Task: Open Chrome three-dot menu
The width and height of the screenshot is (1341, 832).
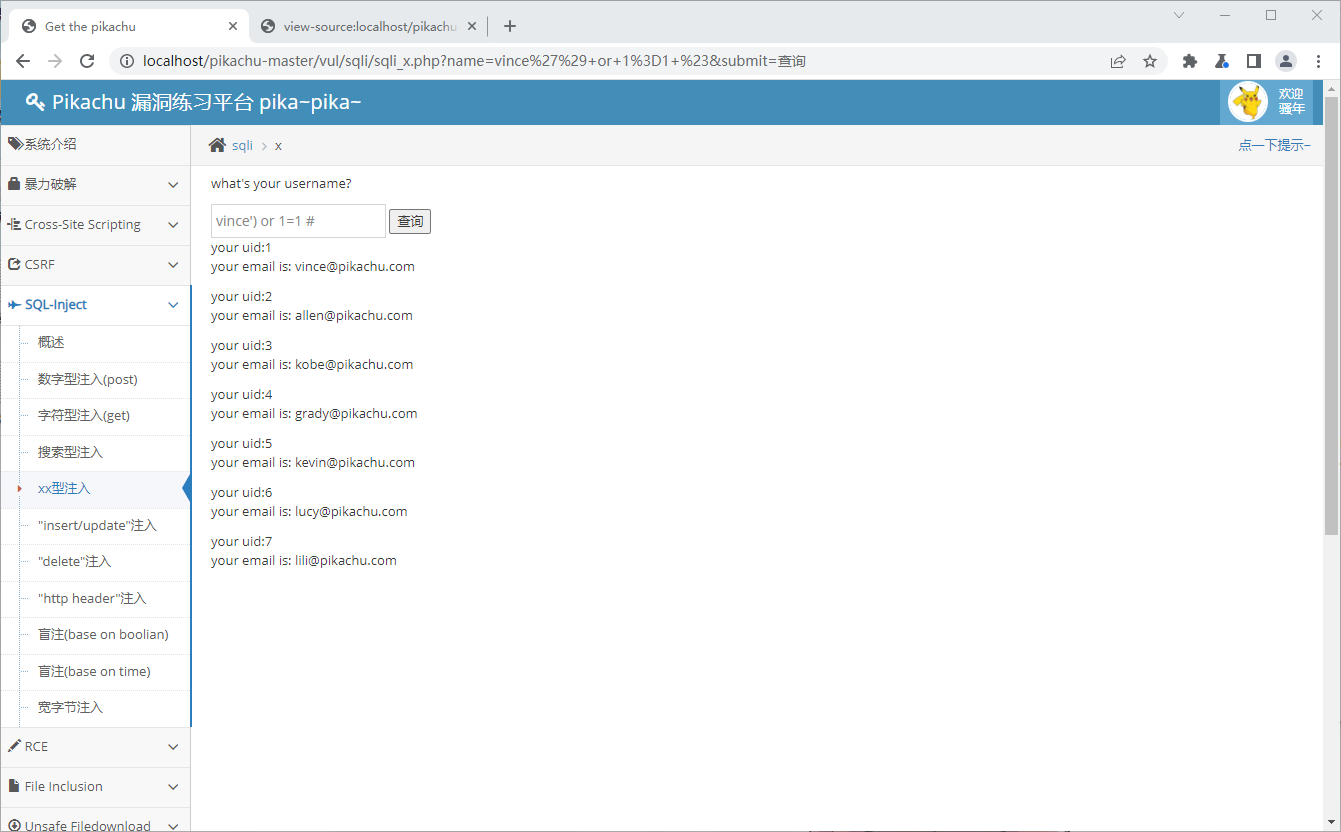Action: point(1318,61)
